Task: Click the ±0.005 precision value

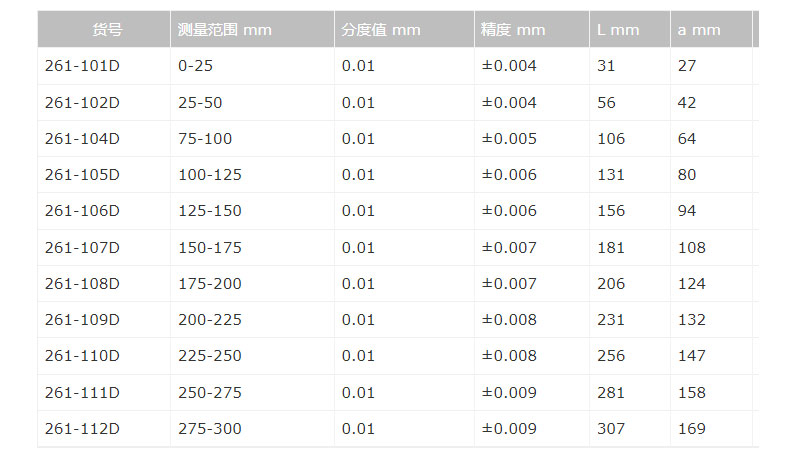Action: (509, 139)
